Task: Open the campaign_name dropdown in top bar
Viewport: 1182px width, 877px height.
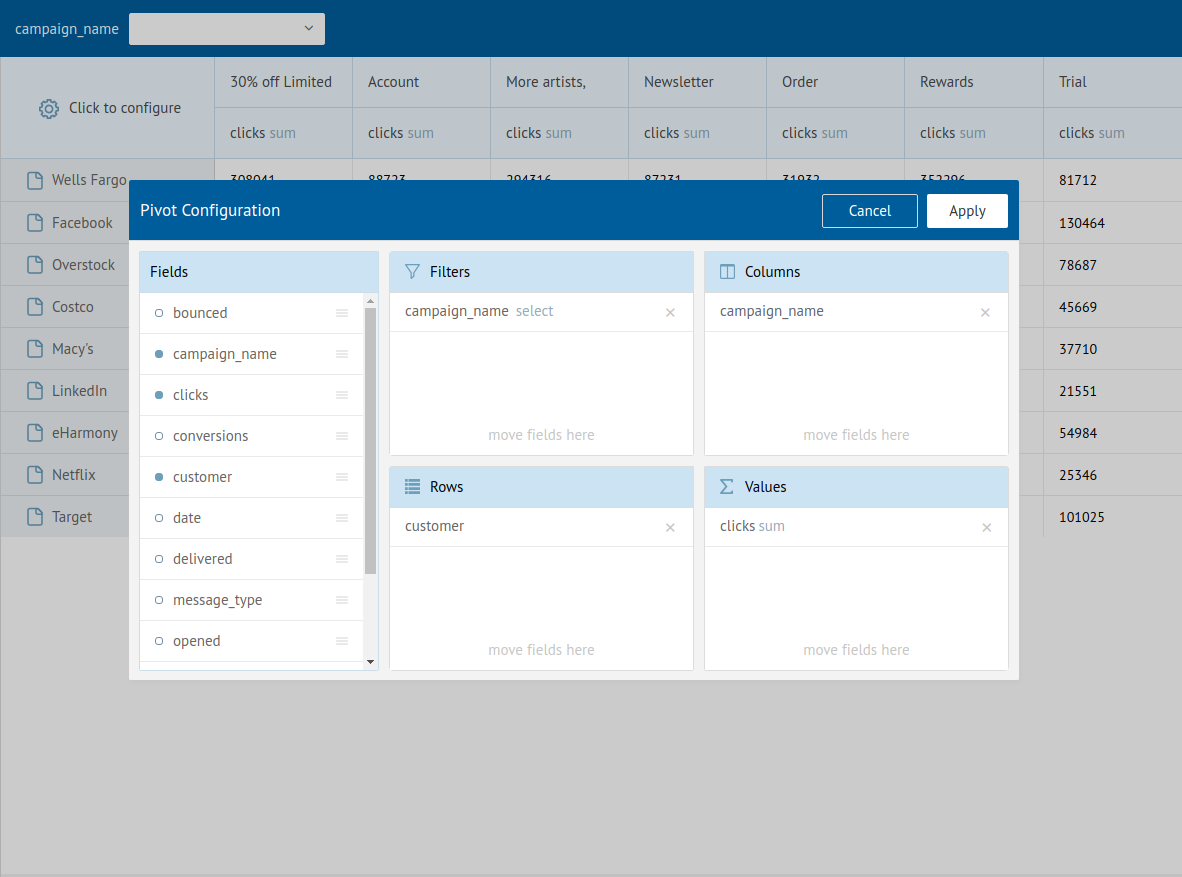Action: point(227,29)
